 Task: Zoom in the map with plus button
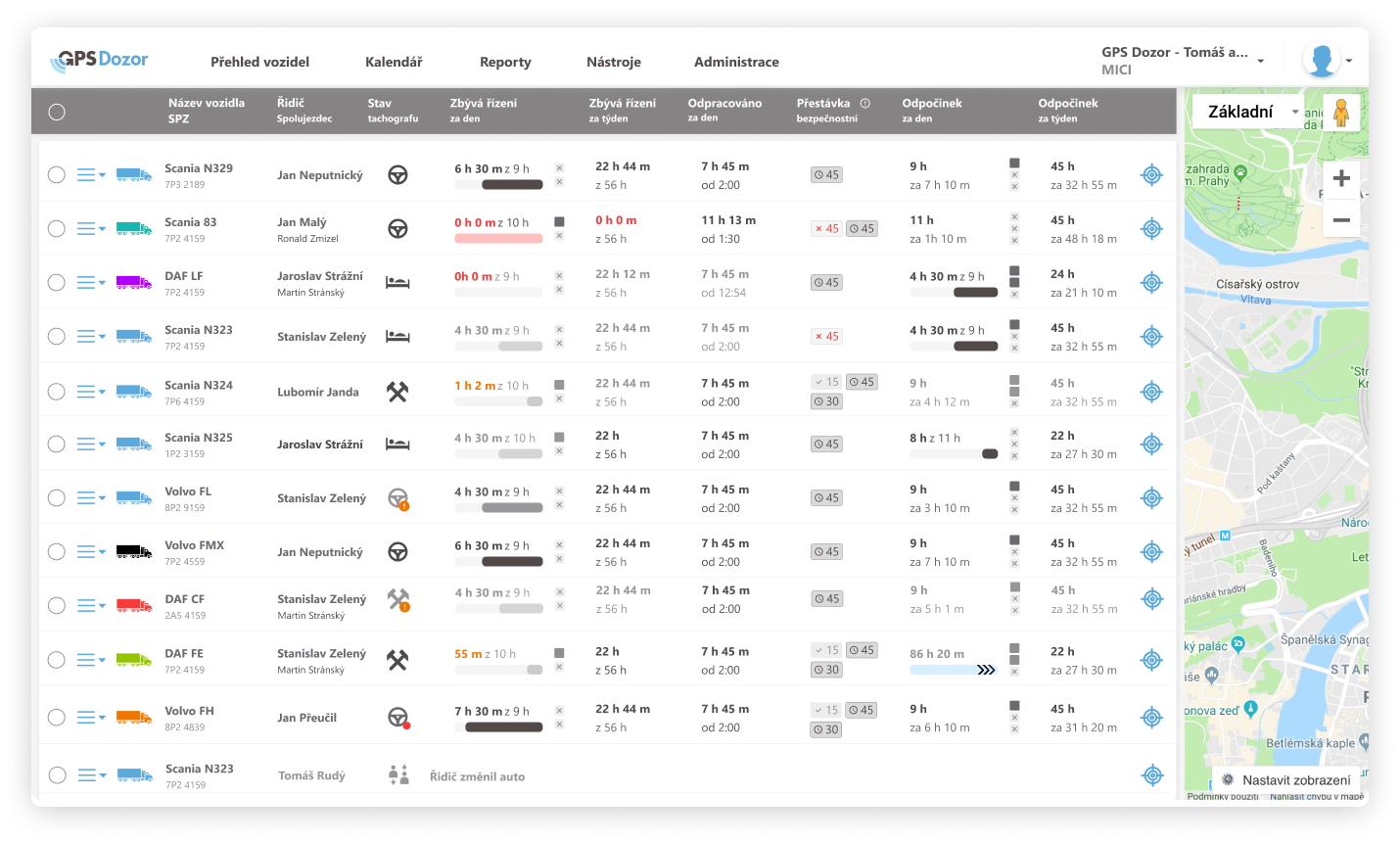(1341, 178)
